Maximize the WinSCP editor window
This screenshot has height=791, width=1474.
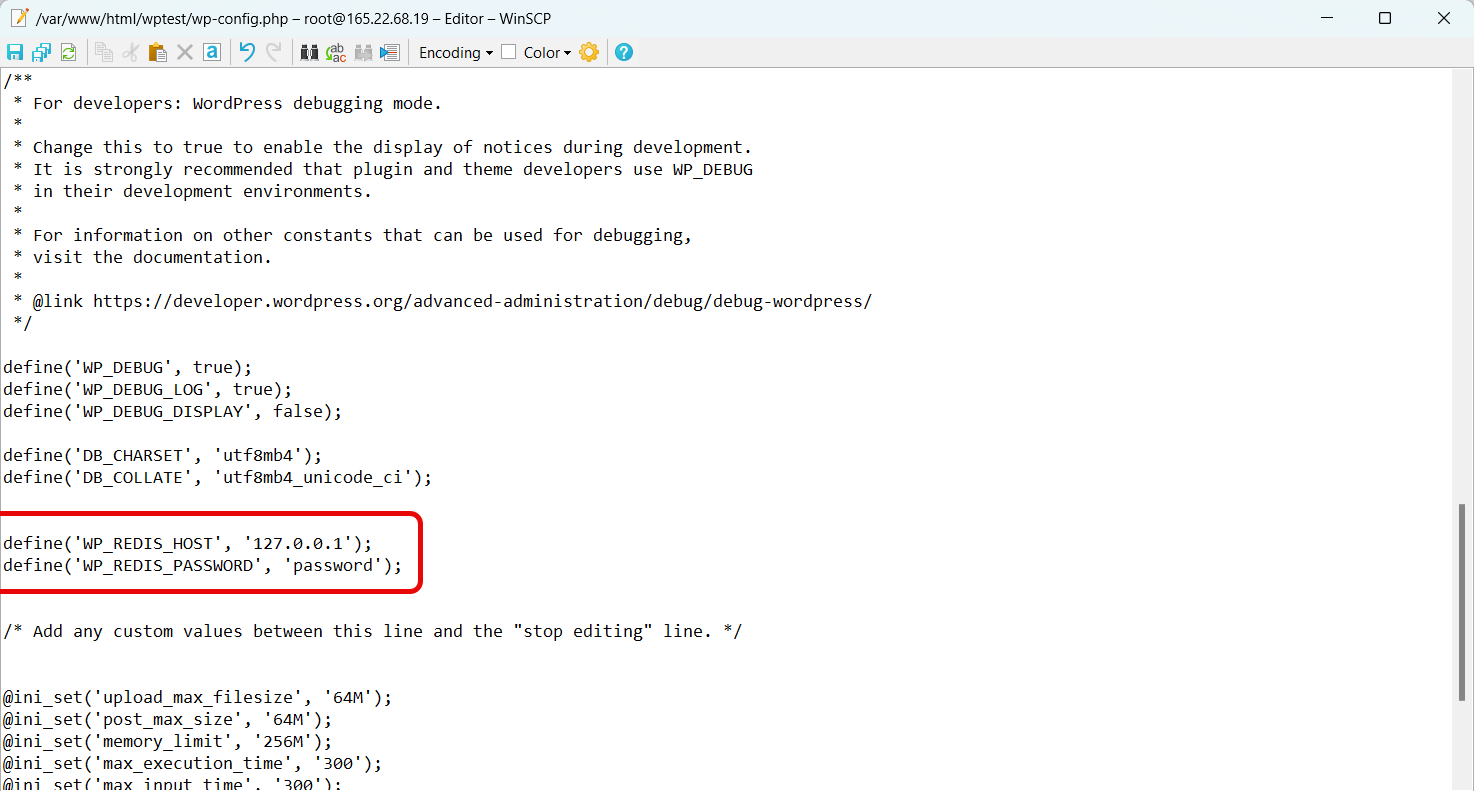(1385, 18)
